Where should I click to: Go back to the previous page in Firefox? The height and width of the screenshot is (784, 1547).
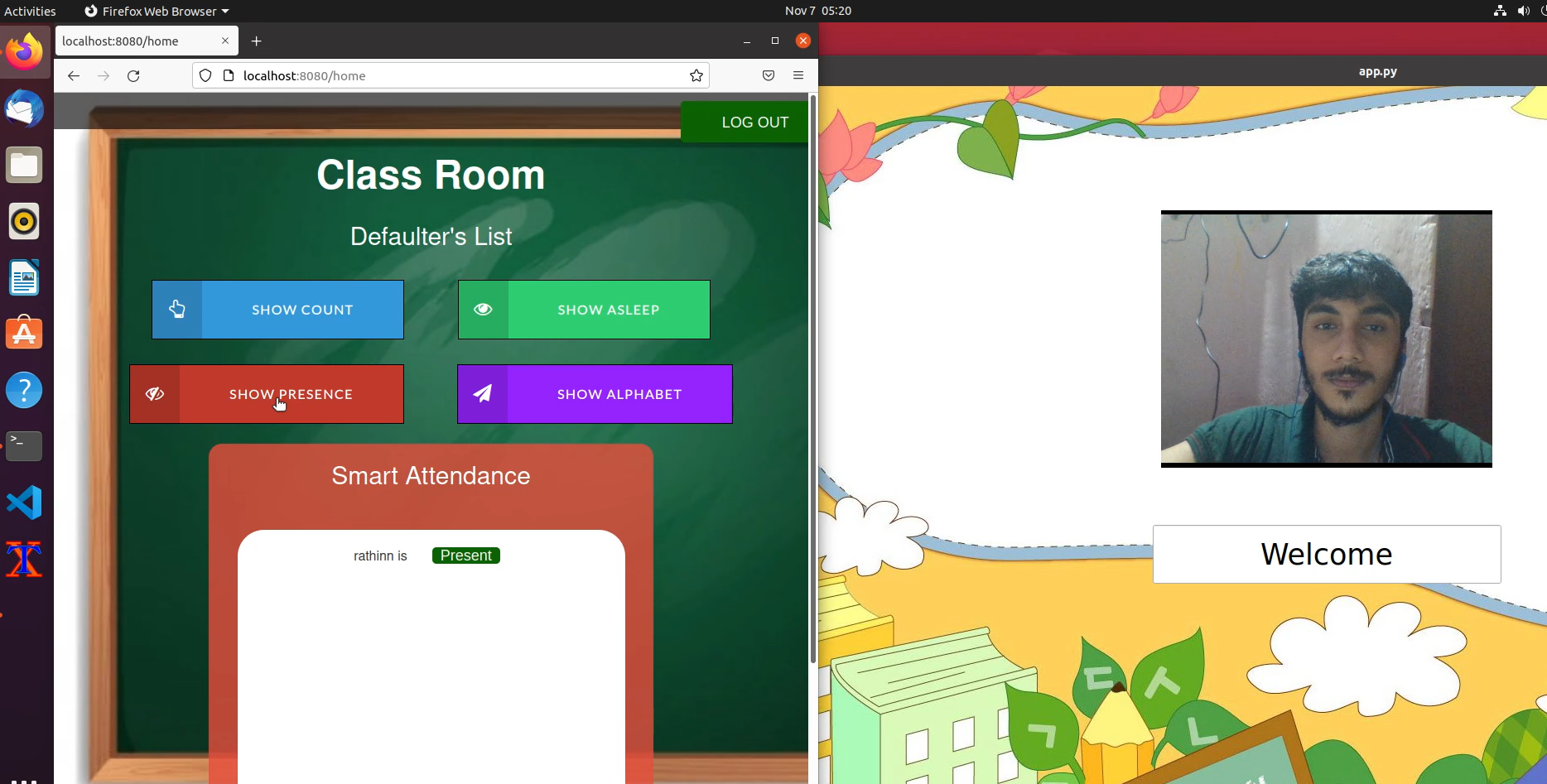(x=74, y=76)
